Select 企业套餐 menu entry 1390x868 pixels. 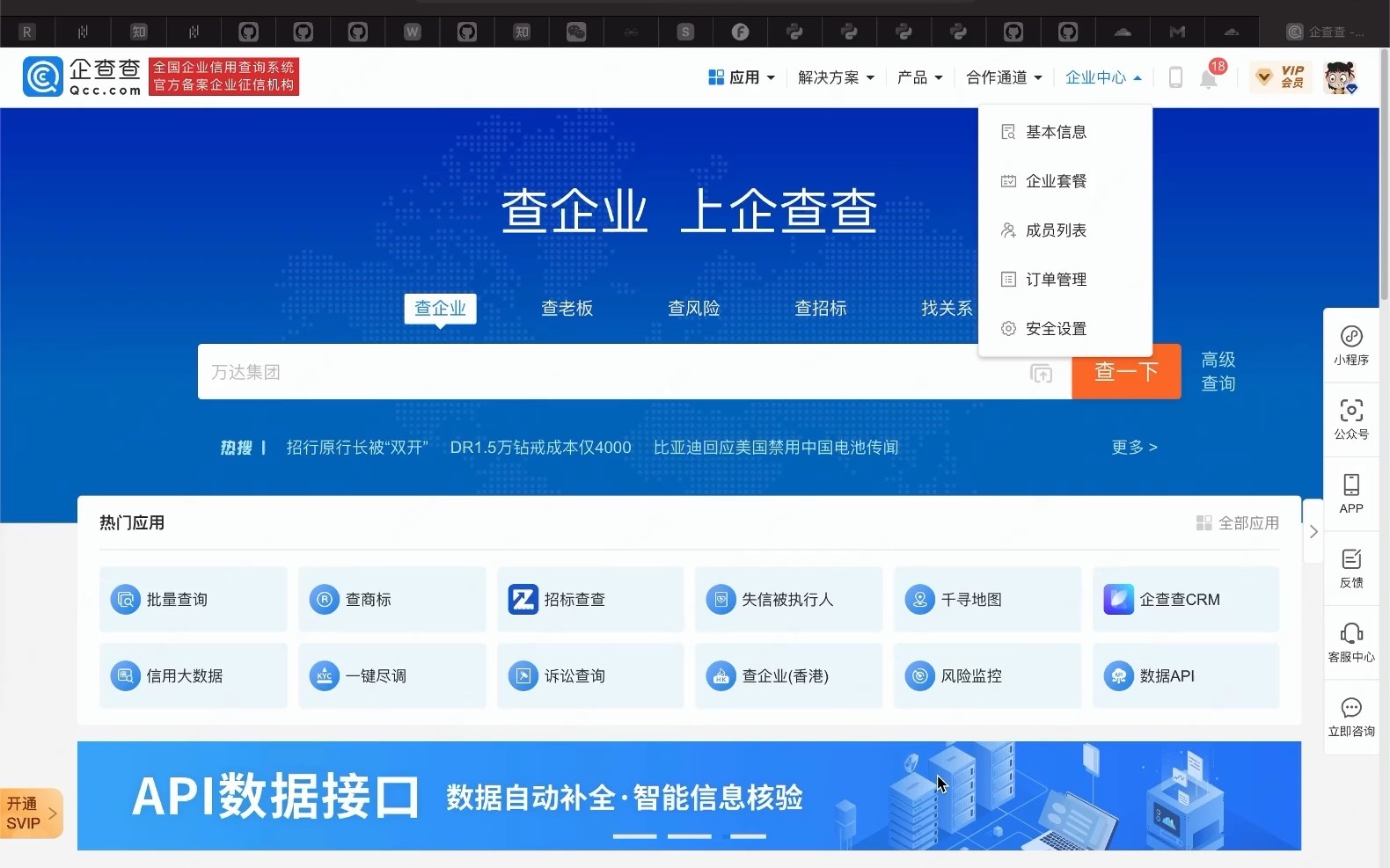tap(1065, 181)
